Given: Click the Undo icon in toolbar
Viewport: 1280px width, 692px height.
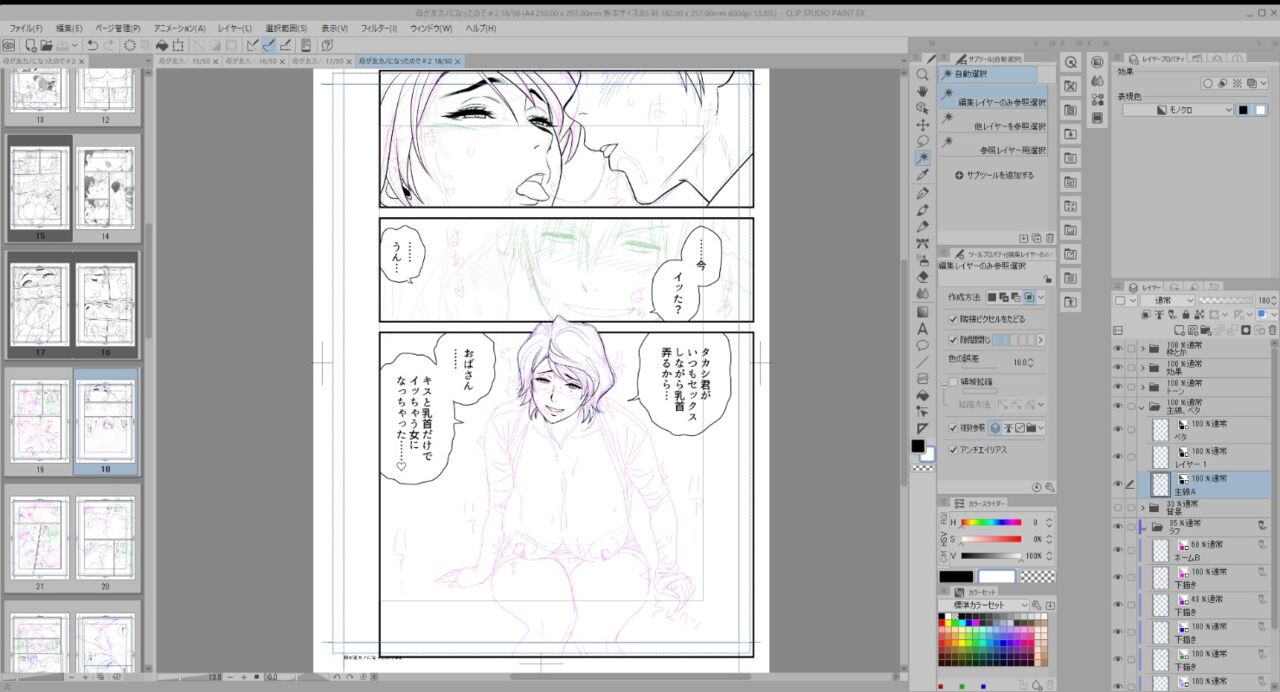Looking at the screenshot, I should click(x=92, y=45).
